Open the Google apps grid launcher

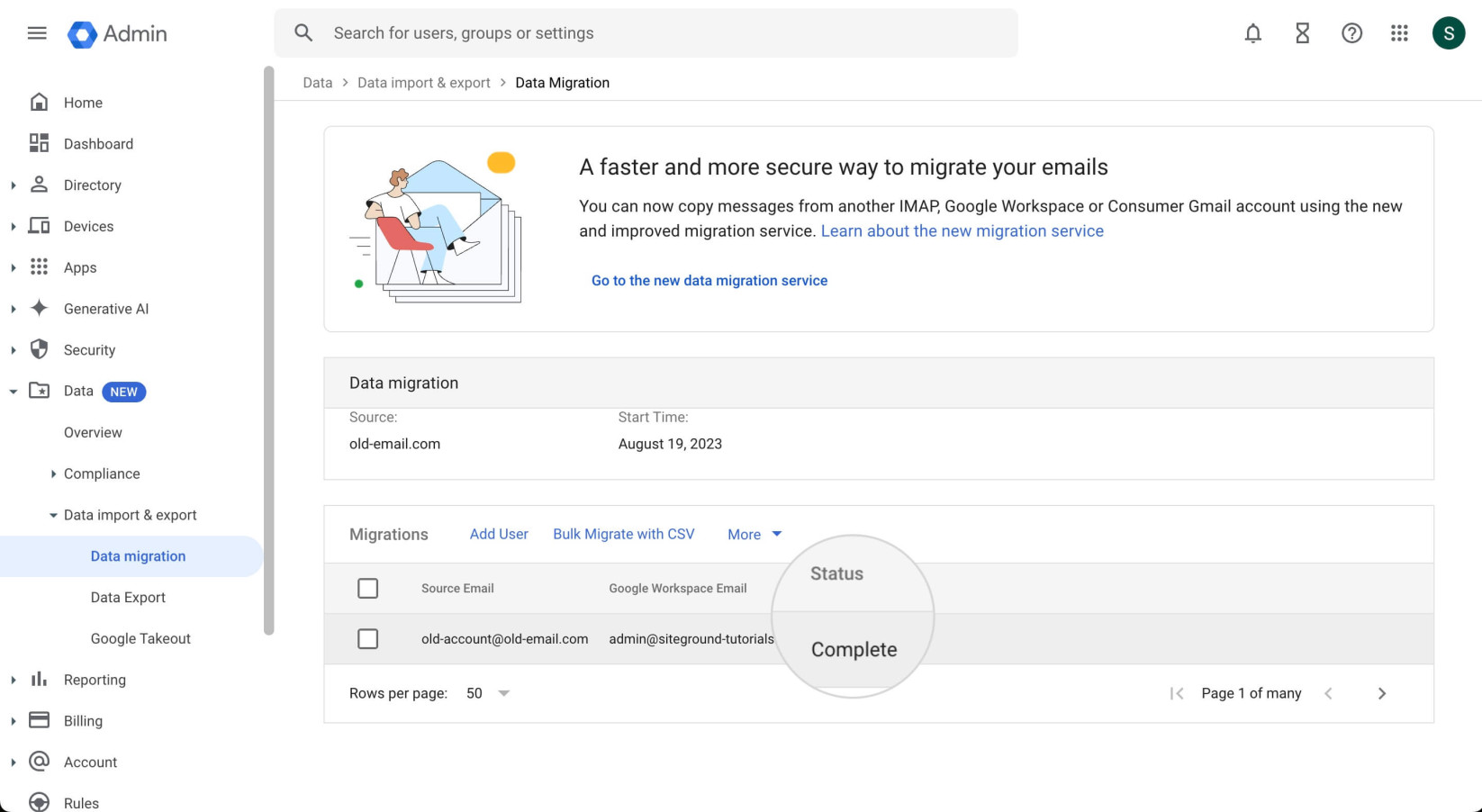(1399, 33)
